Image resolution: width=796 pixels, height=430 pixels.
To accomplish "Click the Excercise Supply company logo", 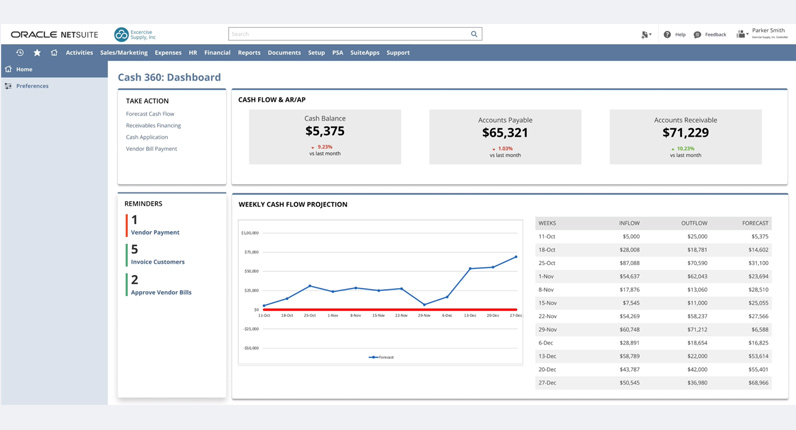I will pyautogui.click(x=122, y=35).
